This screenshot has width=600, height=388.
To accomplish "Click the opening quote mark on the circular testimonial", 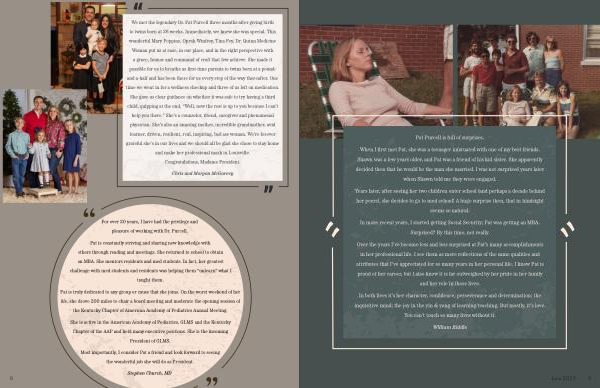I will pos(89,213).
